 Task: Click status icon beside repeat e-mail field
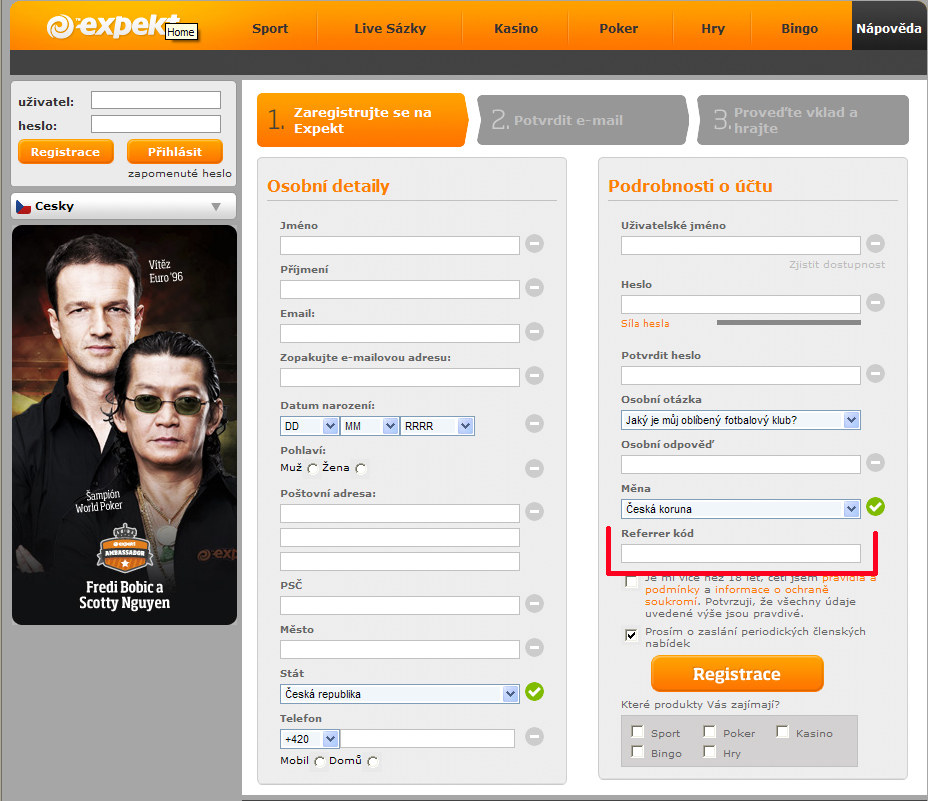[x=534, y=375]
